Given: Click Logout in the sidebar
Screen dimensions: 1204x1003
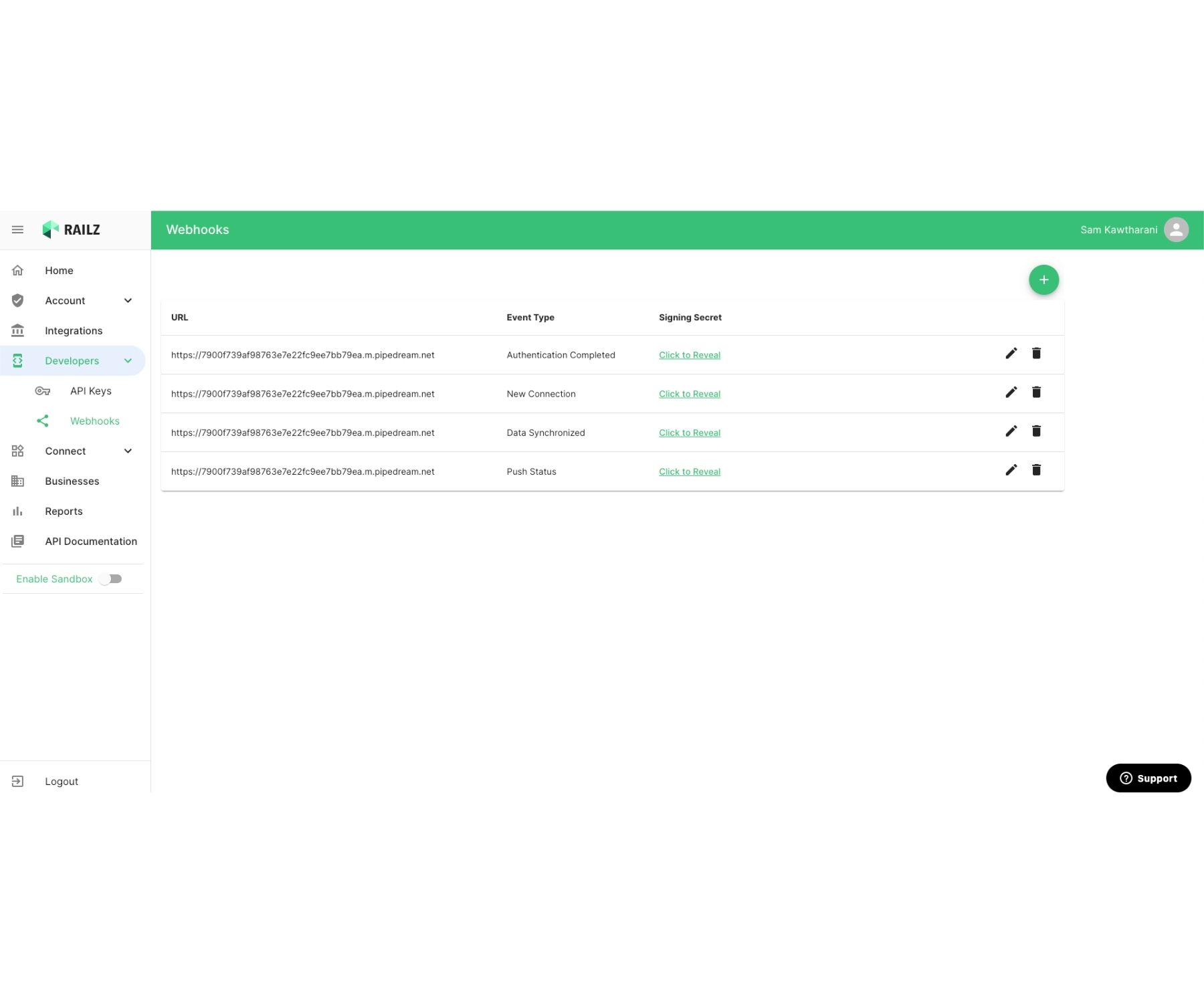Looking at the screenshot, I should (x=61, y=782).
